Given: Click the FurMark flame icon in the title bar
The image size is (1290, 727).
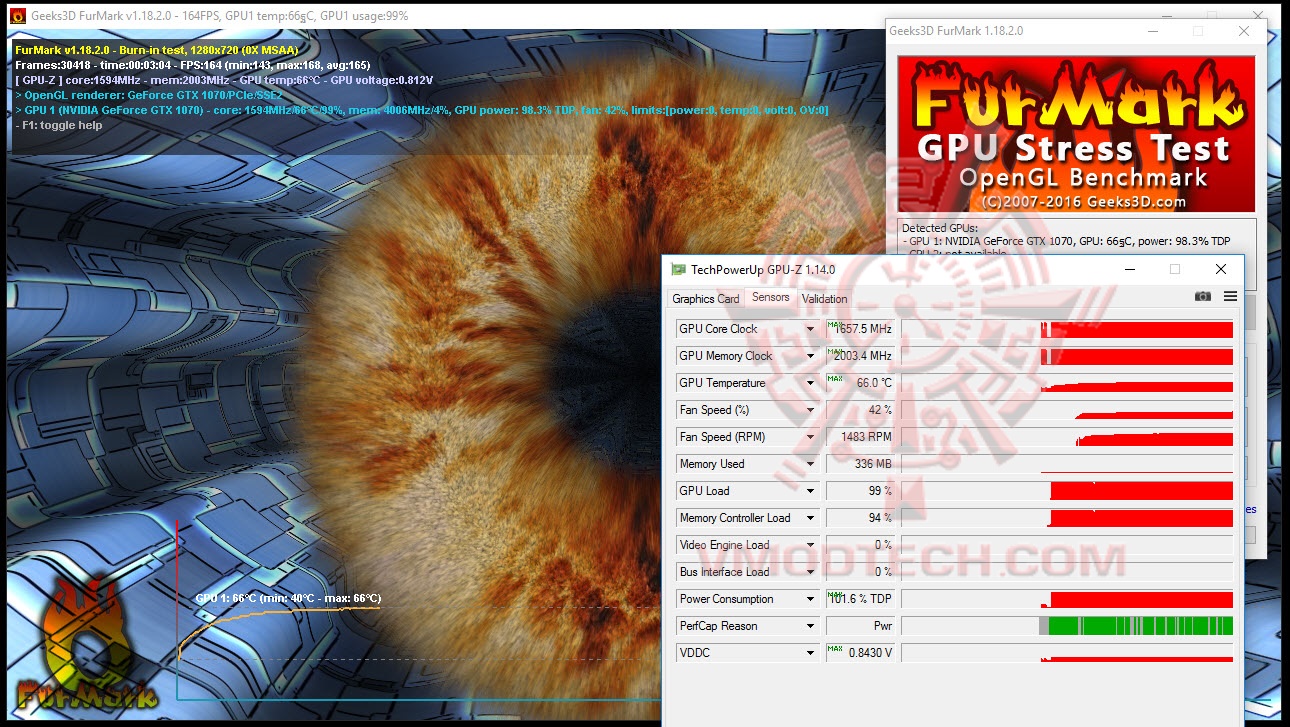Looking at the screenshot, I should (x=17, y=16).
